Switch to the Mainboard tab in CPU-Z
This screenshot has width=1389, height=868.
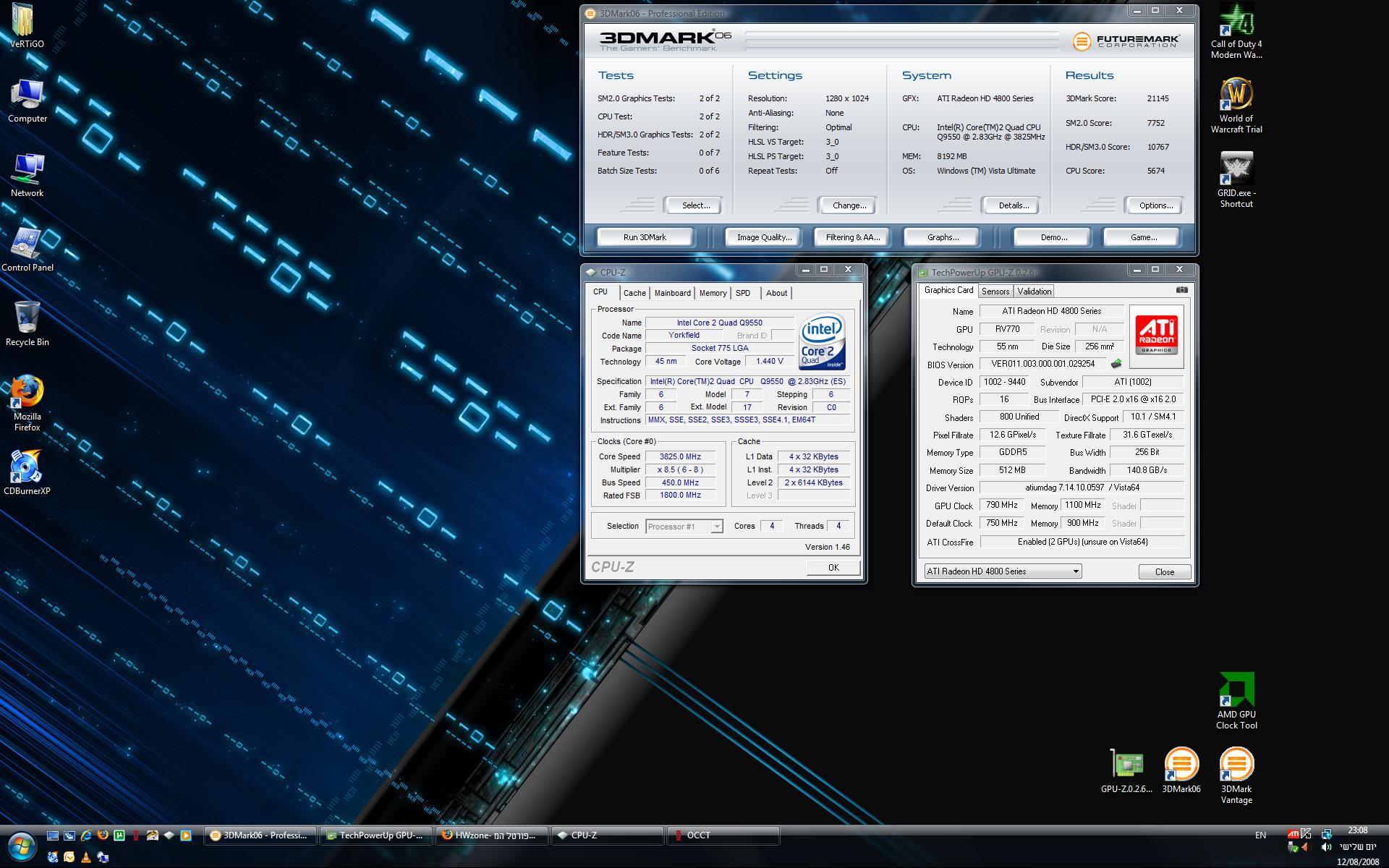pyautogui.click(x=672, y=293)
